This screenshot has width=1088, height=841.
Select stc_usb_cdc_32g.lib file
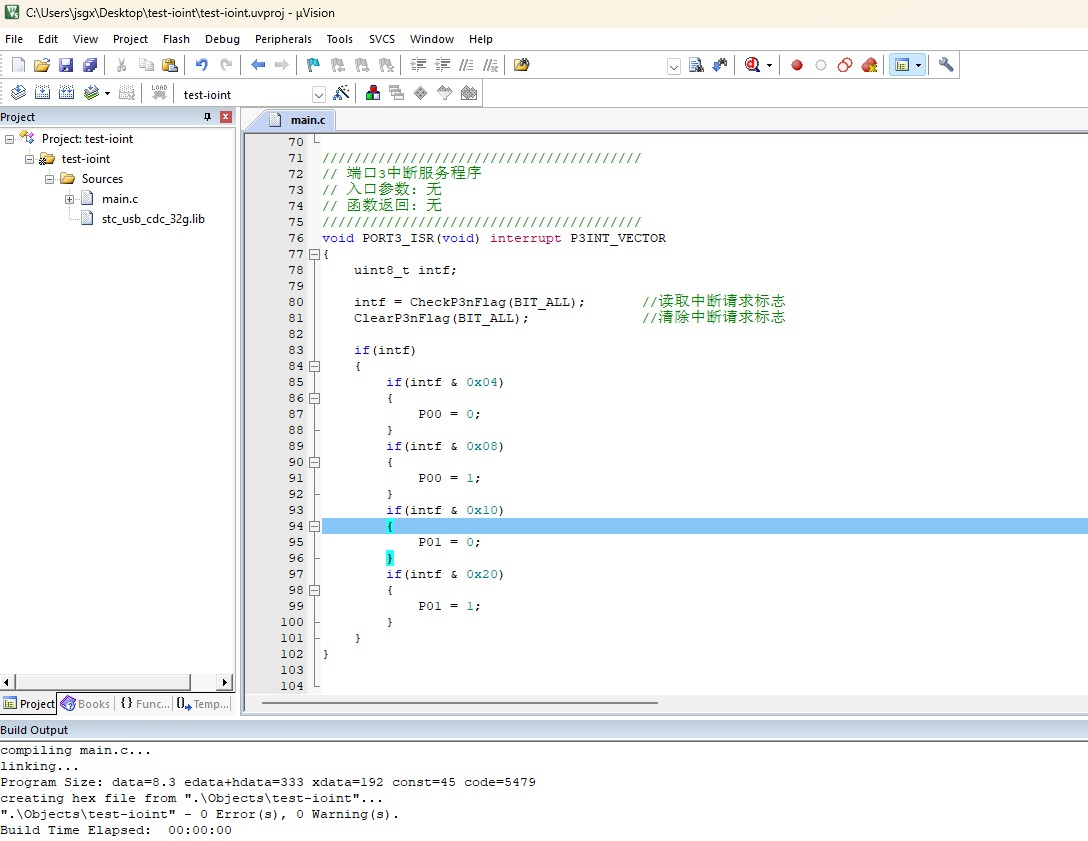tap(153, 219)
